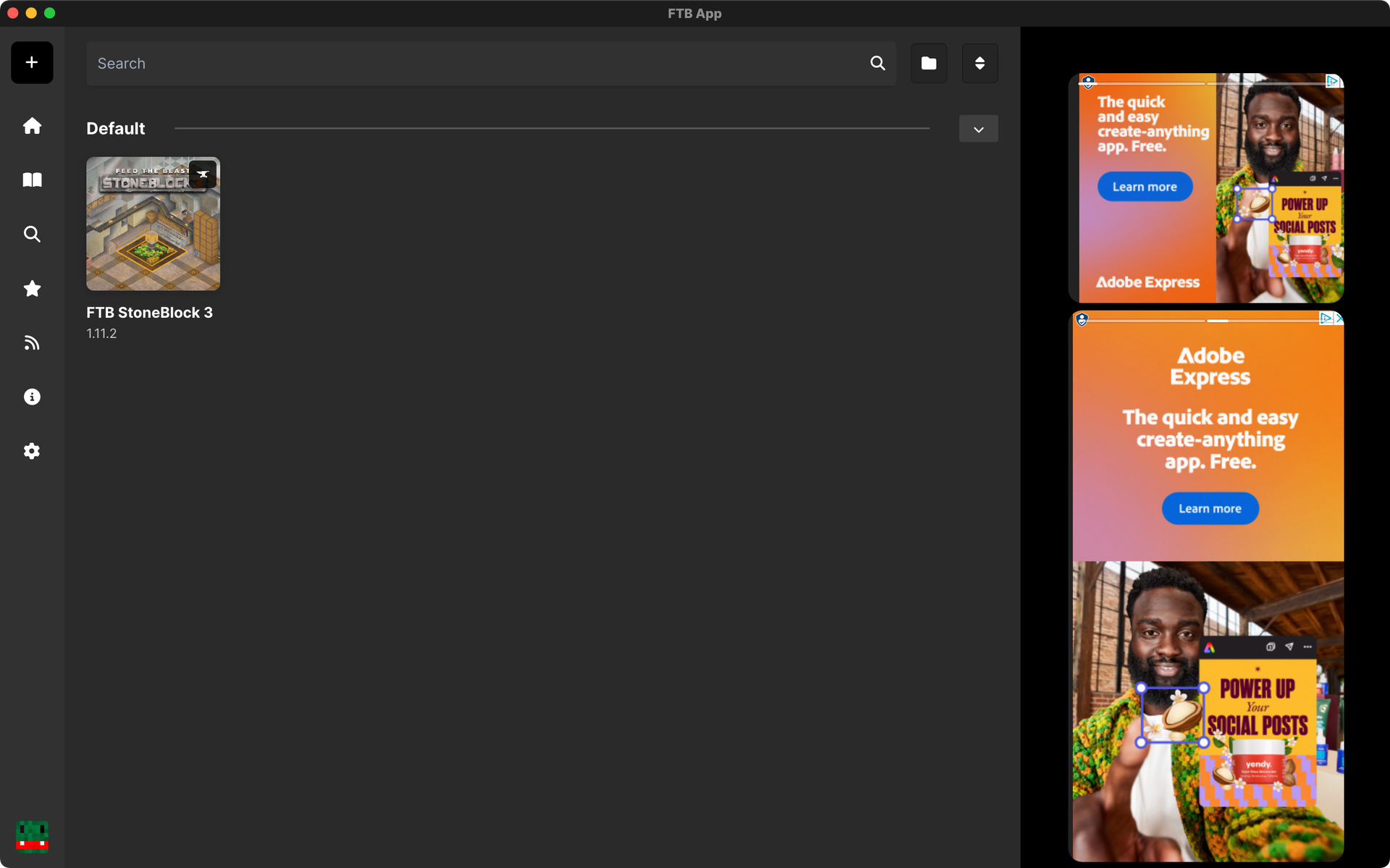1390x868 pixels.
Task: Click the Minecraft creeper icon bottom left
Action: (32, 837)
